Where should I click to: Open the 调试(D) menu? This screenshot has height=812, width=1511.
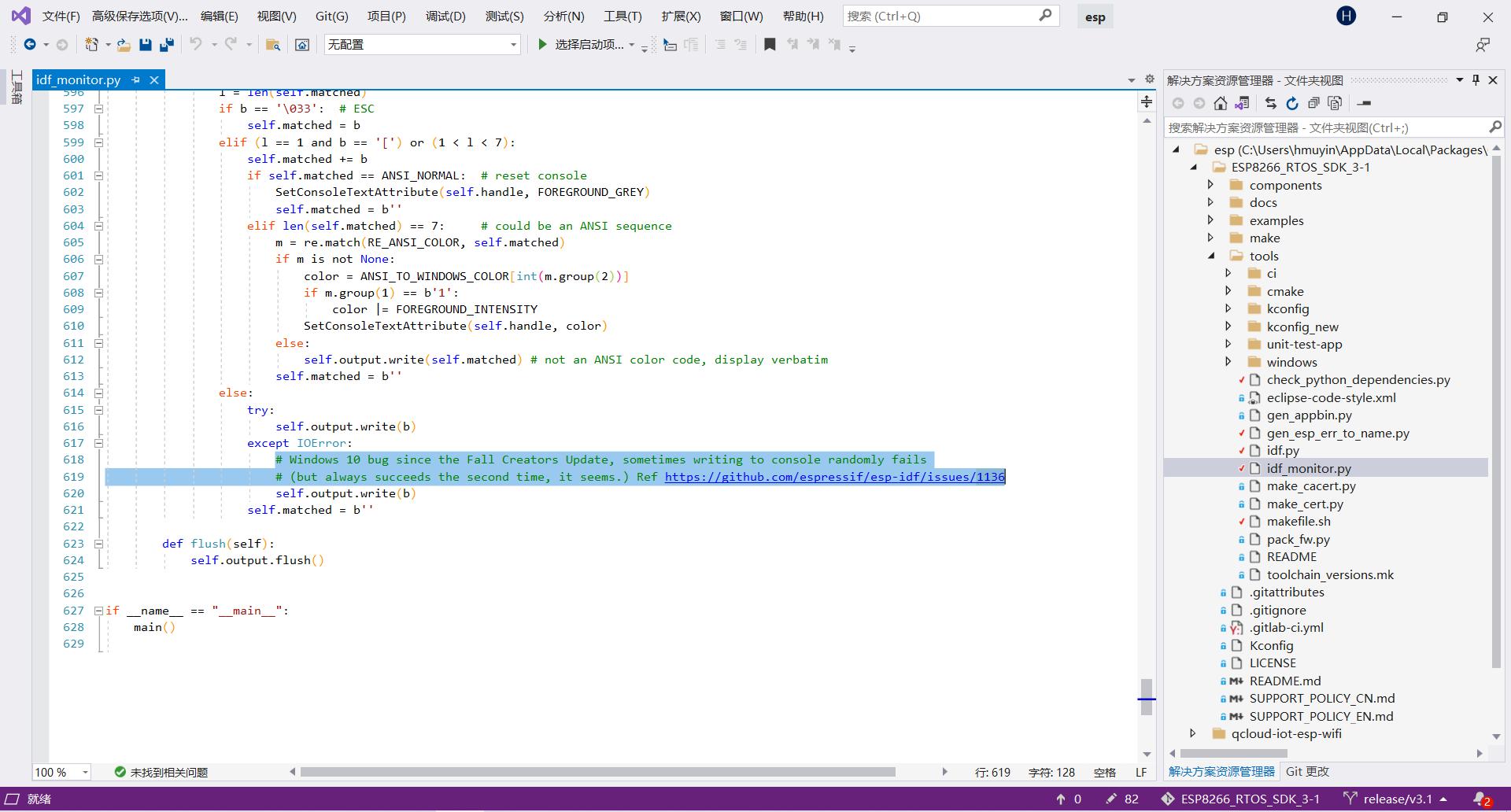click(445, 16)
